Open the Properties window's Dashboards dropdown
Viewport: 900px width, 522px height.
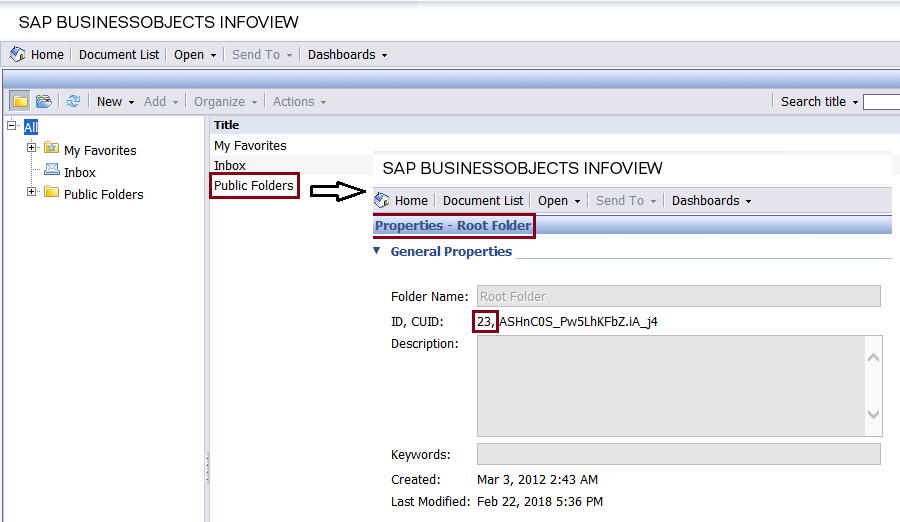pos(711,200)
